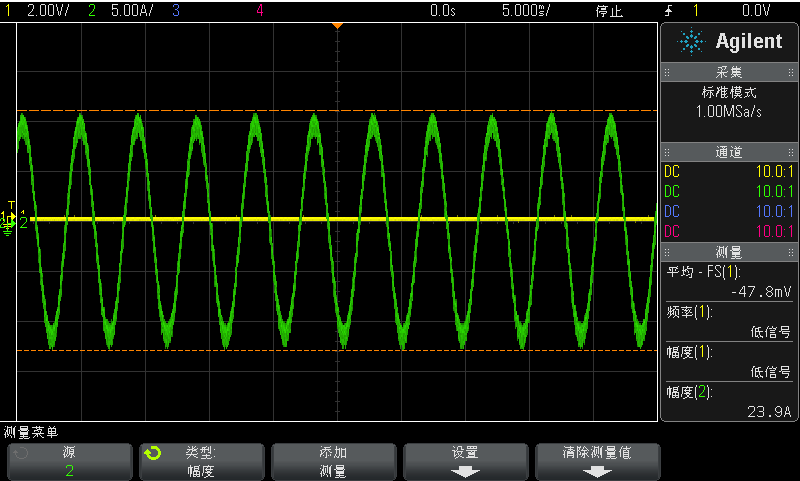Click the 停止 run status indicator
This screenshot has height=481, width=800.
click(609, 10)
